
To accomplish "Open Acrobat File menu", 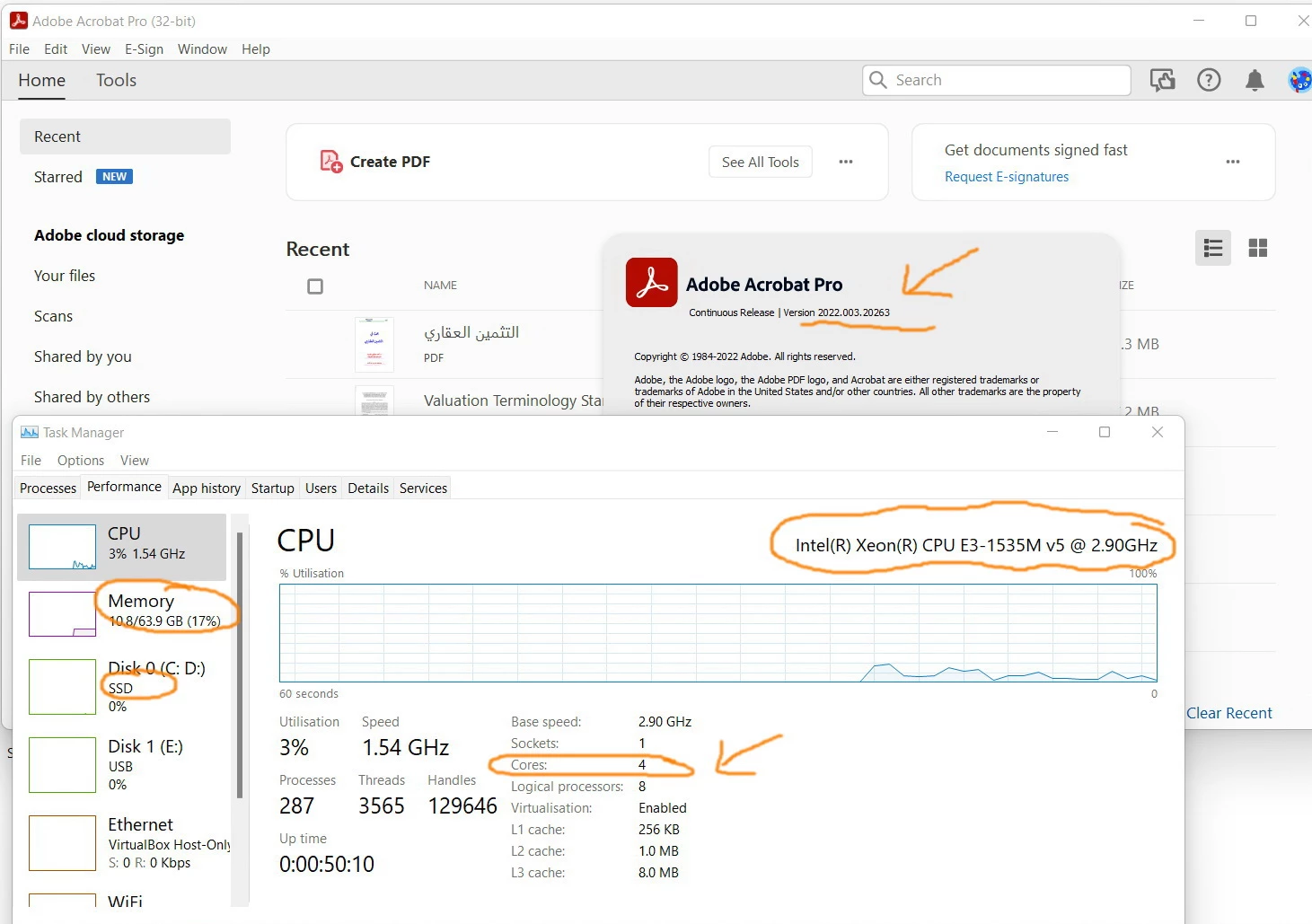I will 19,49.
